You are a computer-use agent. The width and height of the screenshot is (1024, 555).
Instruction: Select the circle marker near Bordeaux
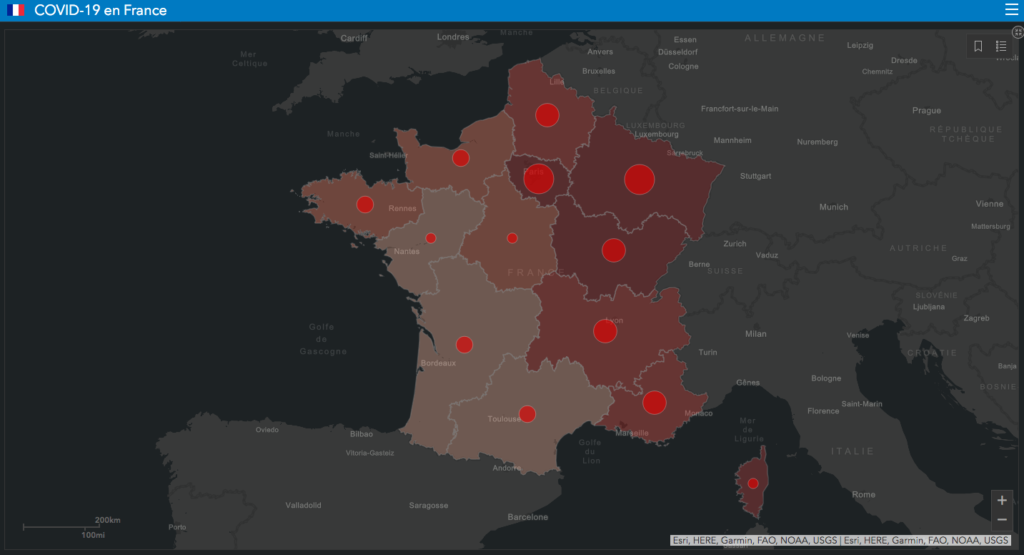point(464,345)
